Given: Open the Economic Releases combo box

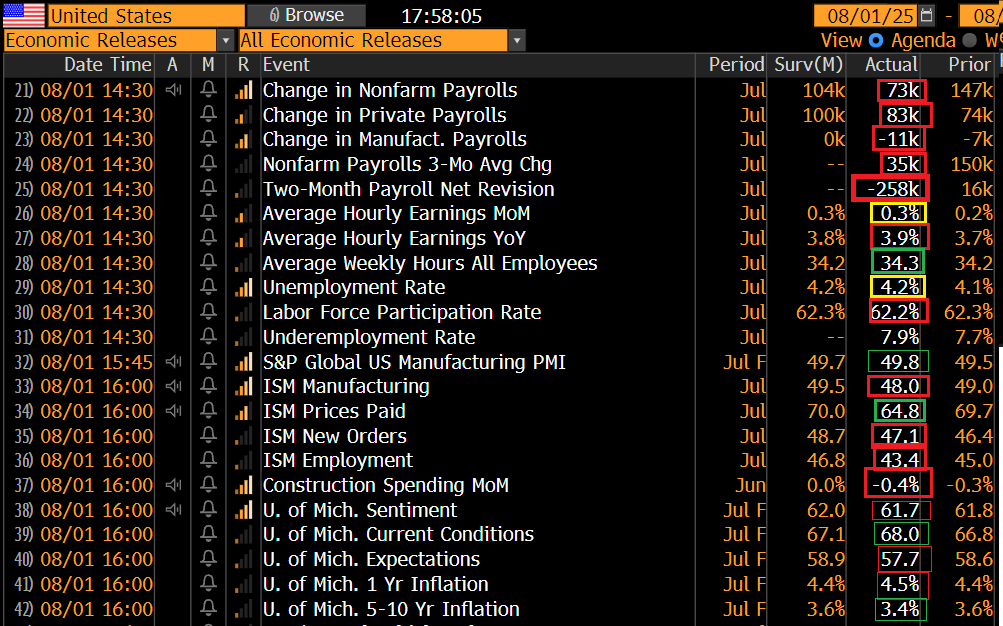Looking at the screenshot, I should 118,40.
